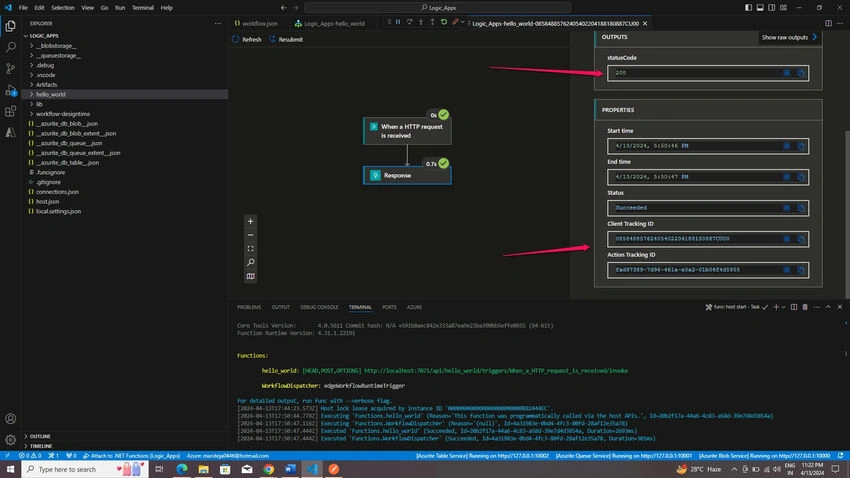Viewport: 850px width, 478px height.
Task: Copy the statusCode value
Action: point(801,73)
